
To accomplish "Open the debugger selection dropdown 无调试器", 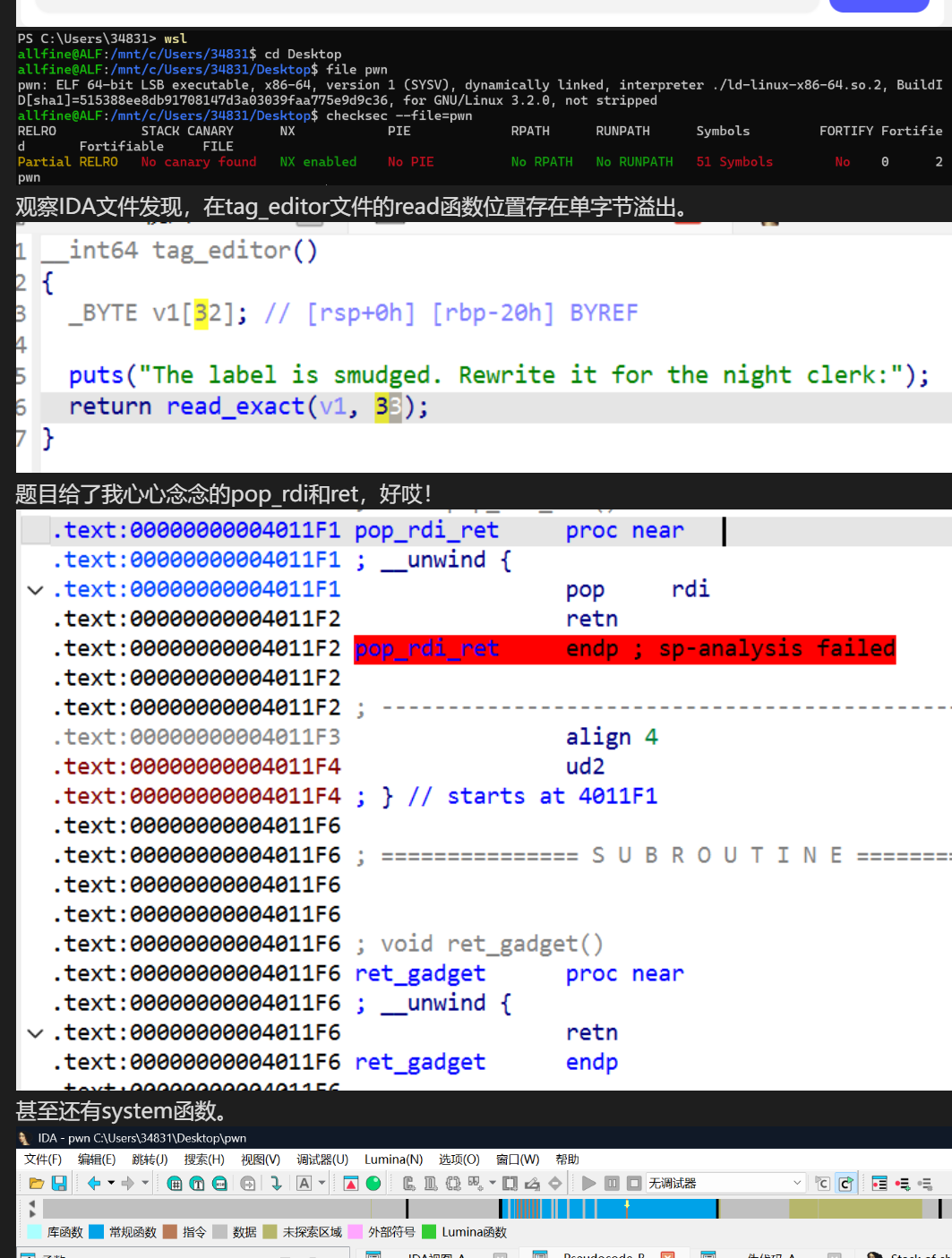I will (725, 1184).
